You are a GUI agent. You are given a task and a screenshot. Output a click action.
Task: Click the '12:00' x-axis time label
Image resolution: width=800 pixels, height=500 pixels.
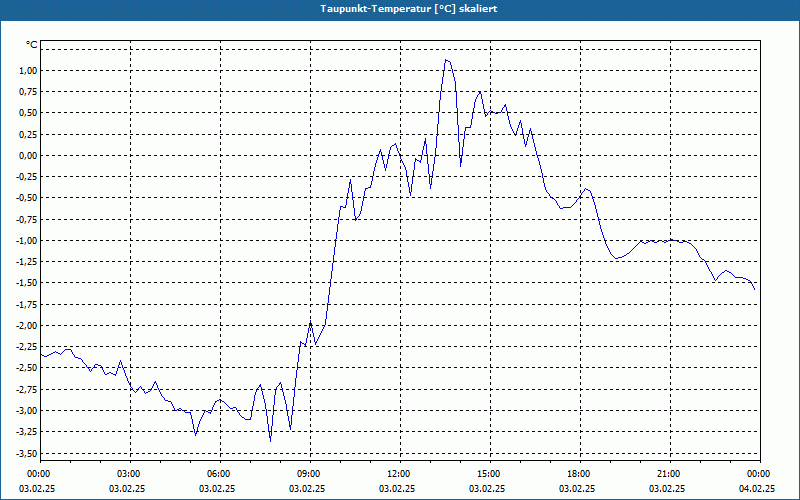tap(400, 474)
